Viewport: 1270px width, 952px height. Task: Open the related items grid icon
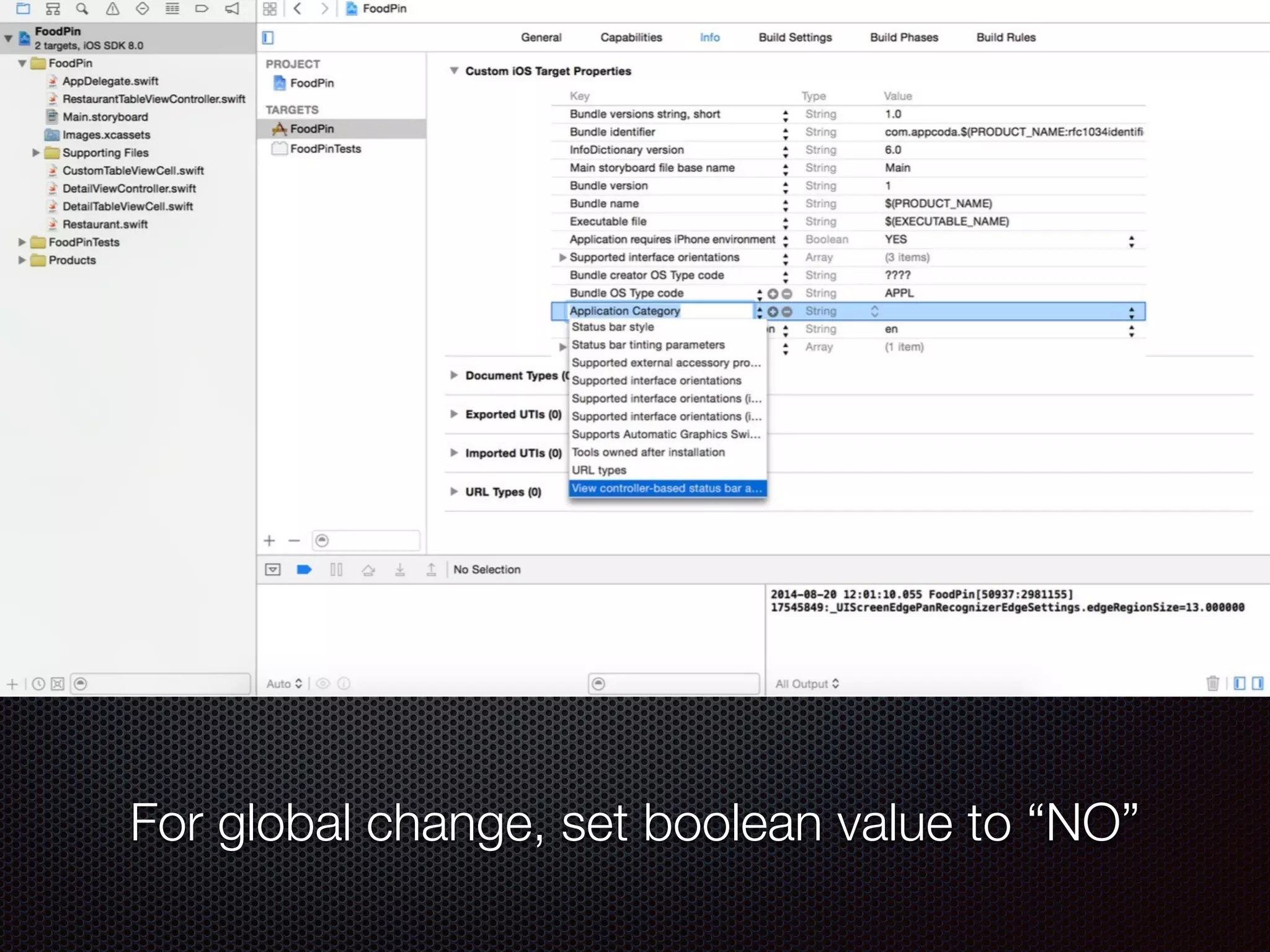[x=270, y=9]
